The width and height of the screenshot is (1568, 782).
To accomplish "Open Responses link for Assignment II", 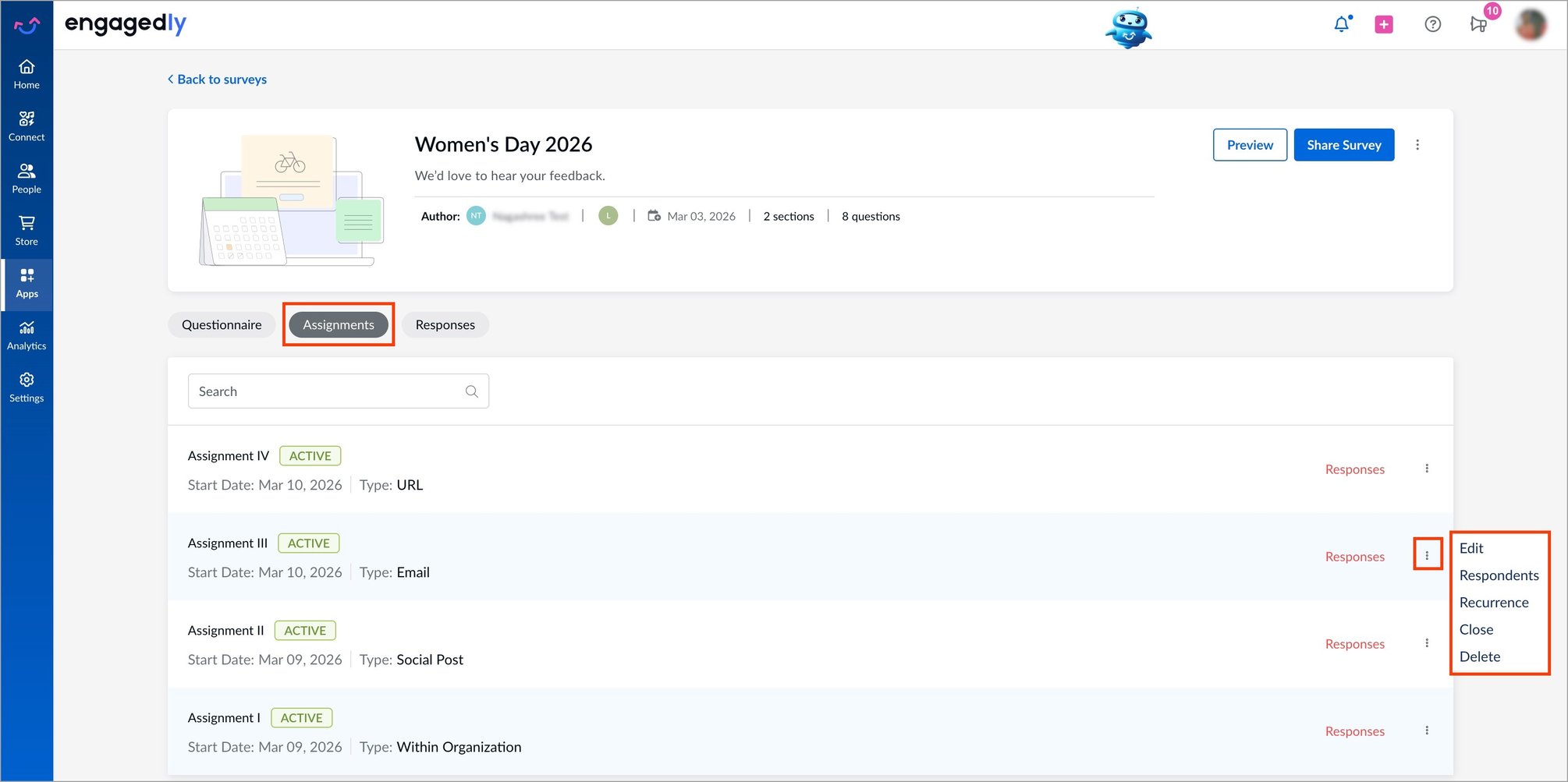I will click(1354, 644).
